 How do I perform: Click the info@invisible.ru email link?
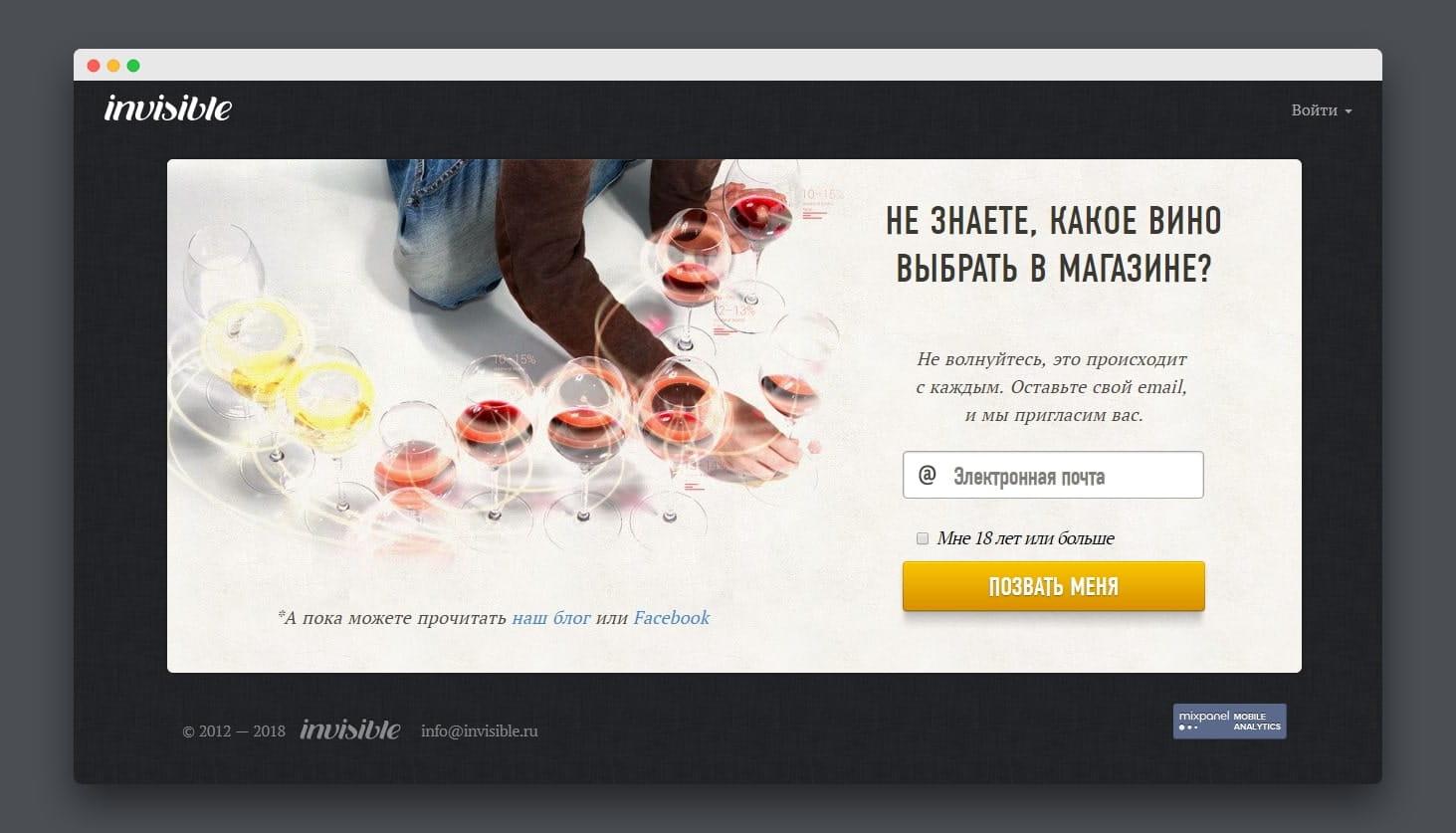tap(479, 730)
